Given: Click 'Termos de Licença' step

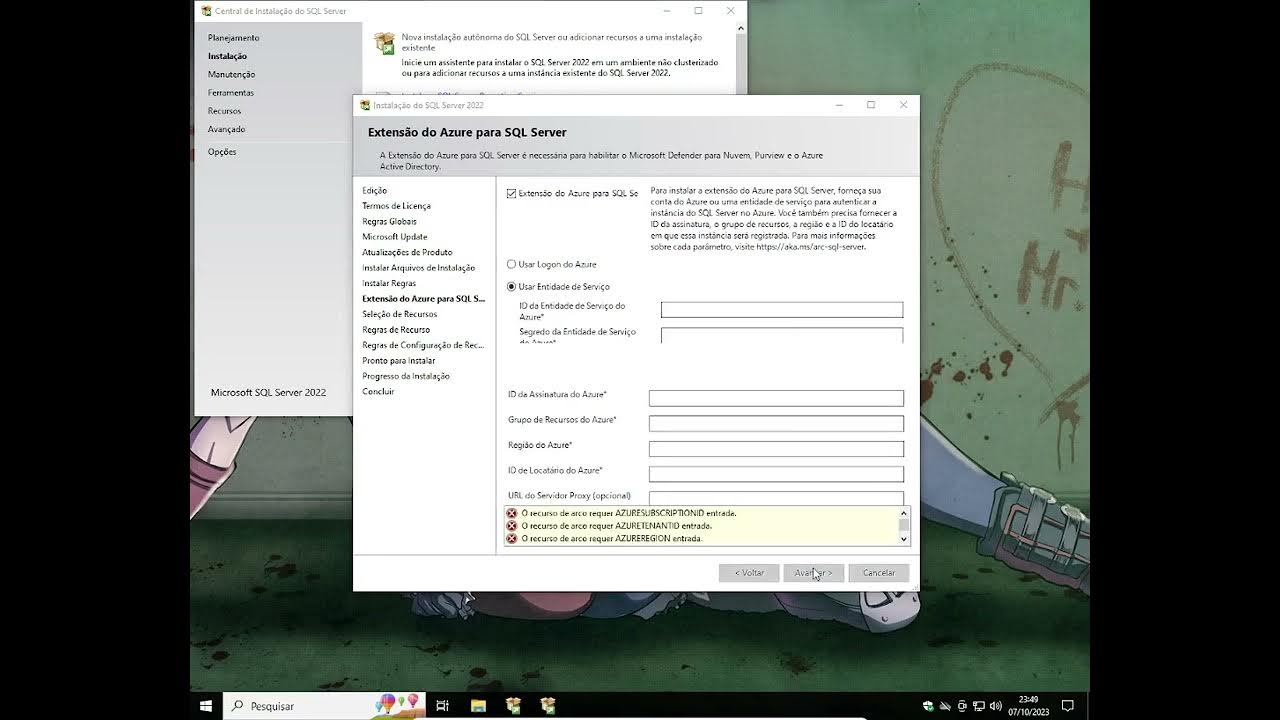Looking at the screenshot, I should coord(396,206).
